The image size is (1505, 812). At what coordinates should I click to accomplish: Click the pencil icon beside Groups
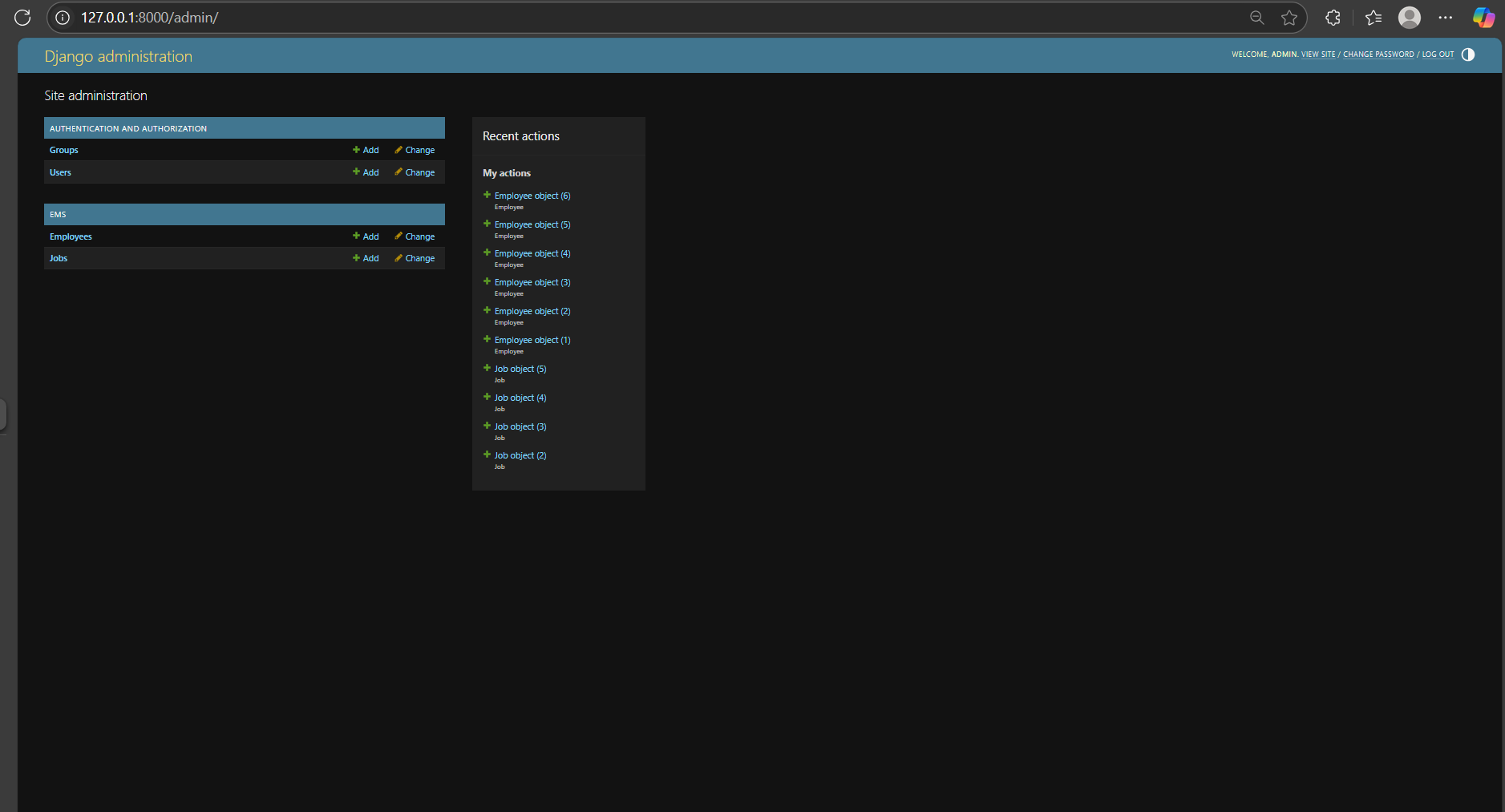(x=399, y=150)
